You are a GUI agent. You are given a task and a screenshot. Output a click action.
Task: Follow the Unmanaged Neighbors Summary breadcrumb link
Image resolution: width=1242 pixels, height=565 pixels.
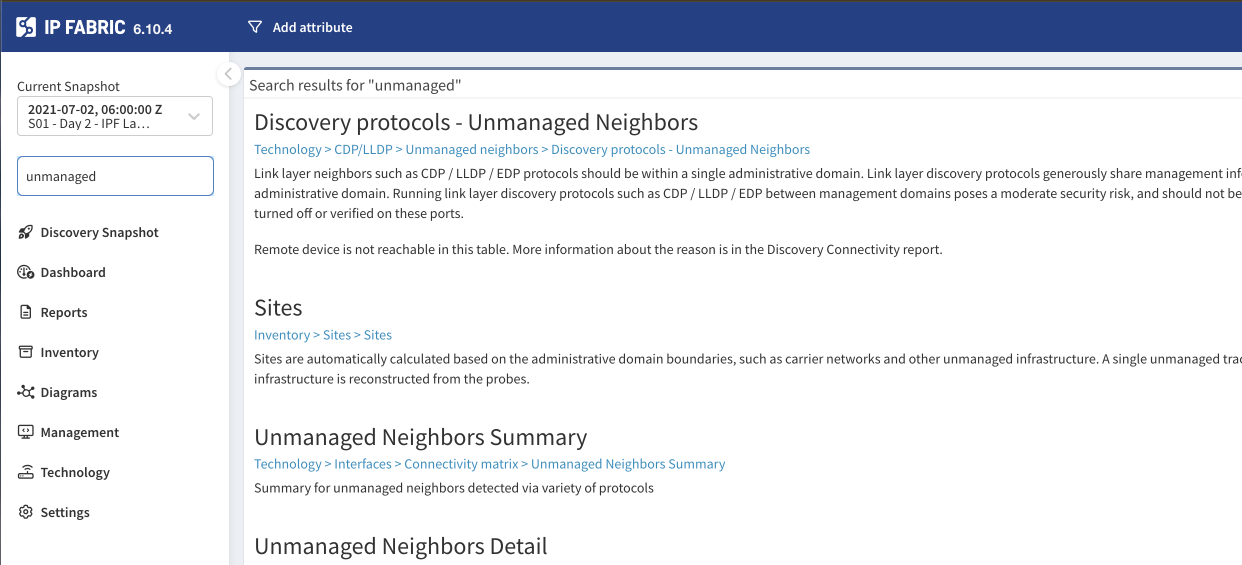point(627,464)
